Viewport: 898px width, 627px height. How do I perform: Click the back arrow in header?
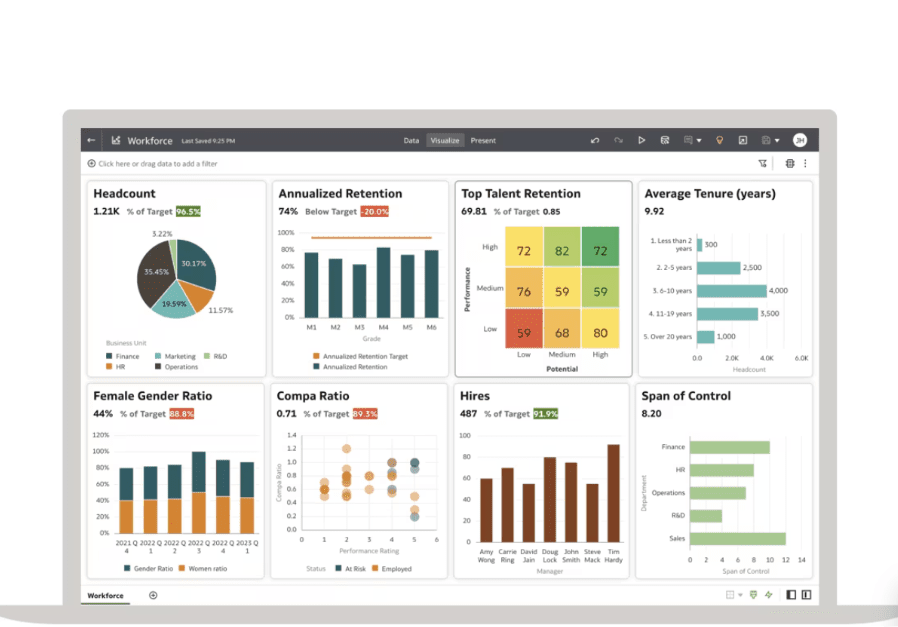point(92,141)
